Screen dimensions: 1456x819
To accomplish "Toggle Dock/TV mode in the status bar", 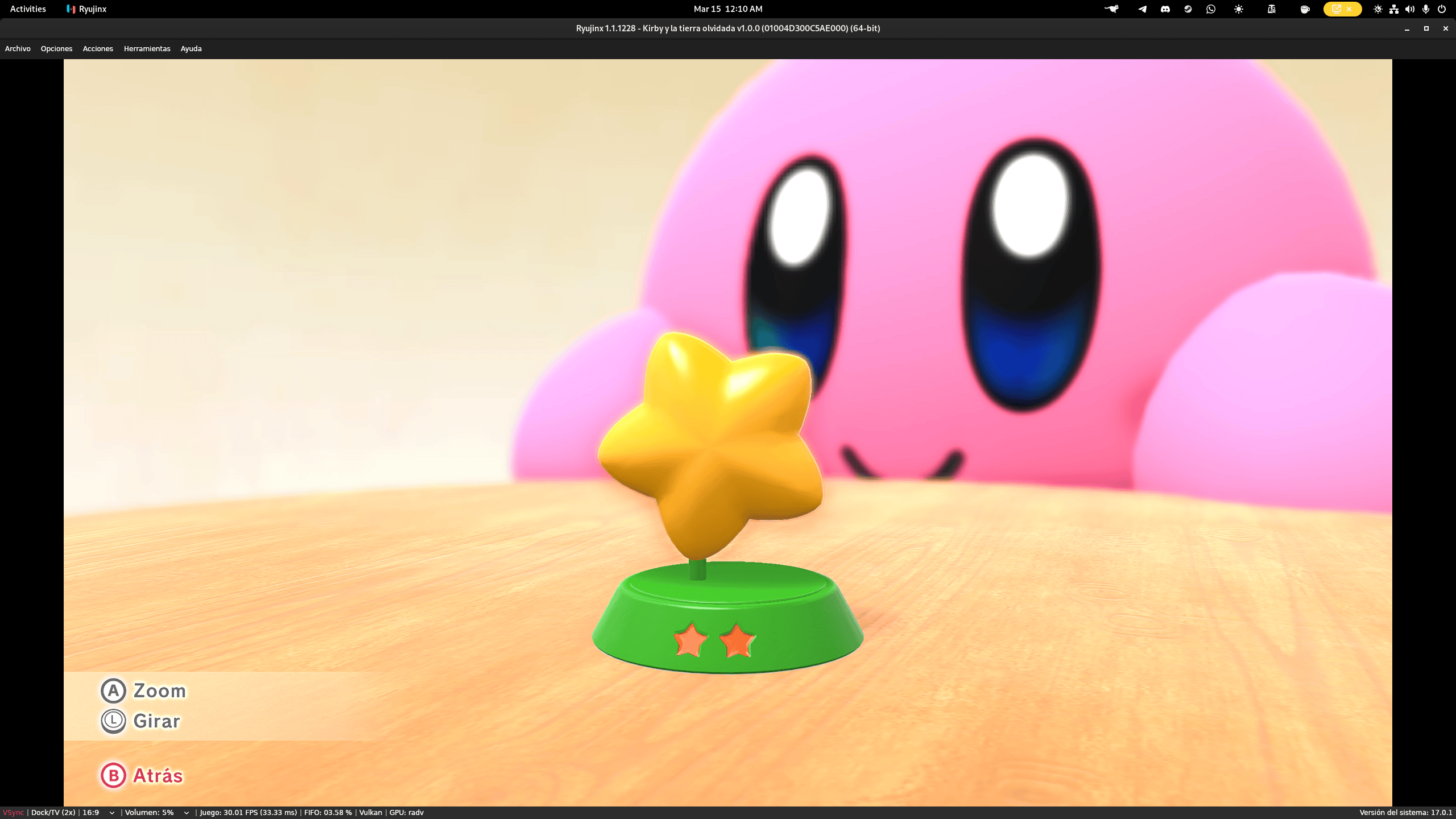I will [53, 813].
